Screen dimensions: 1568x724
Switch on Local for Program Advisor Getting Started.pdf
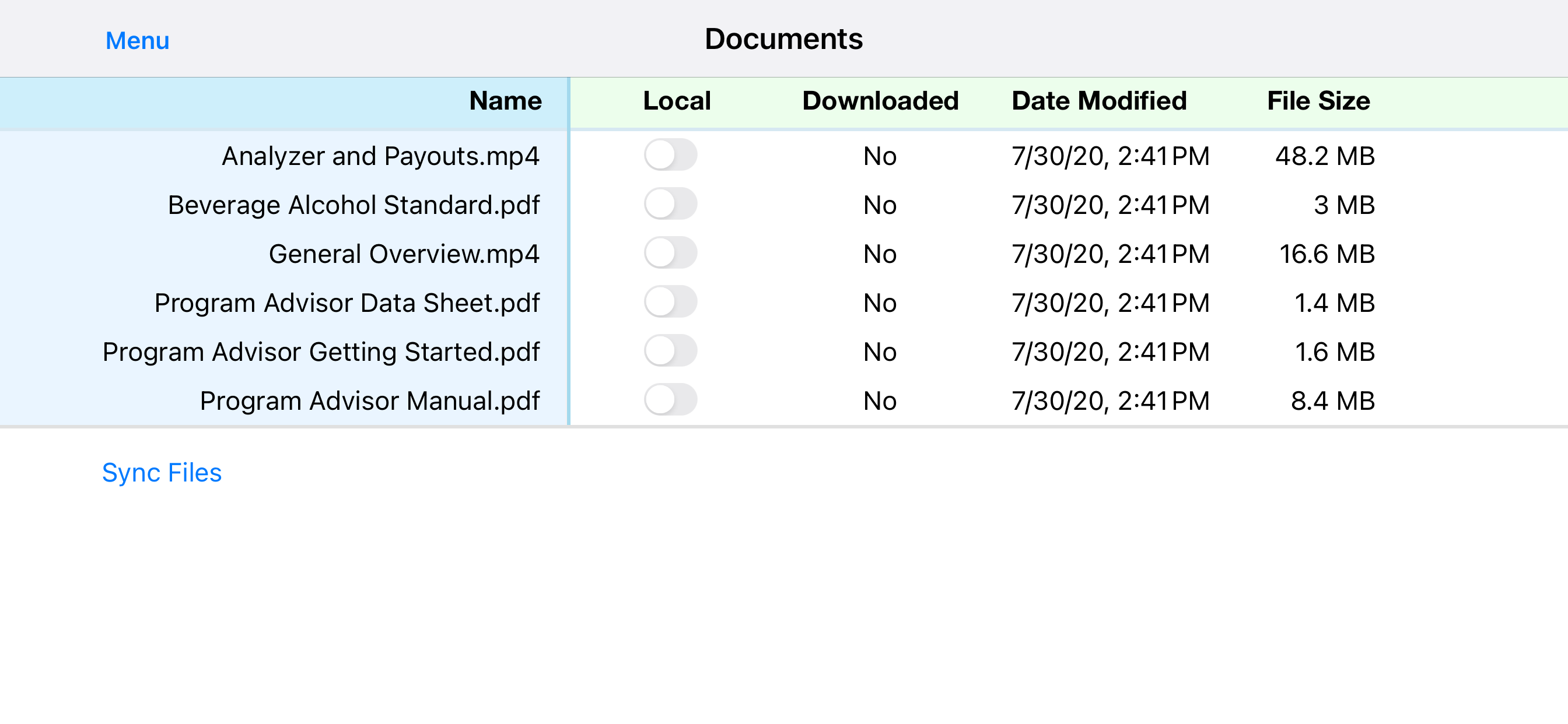(x=670, y=351)
